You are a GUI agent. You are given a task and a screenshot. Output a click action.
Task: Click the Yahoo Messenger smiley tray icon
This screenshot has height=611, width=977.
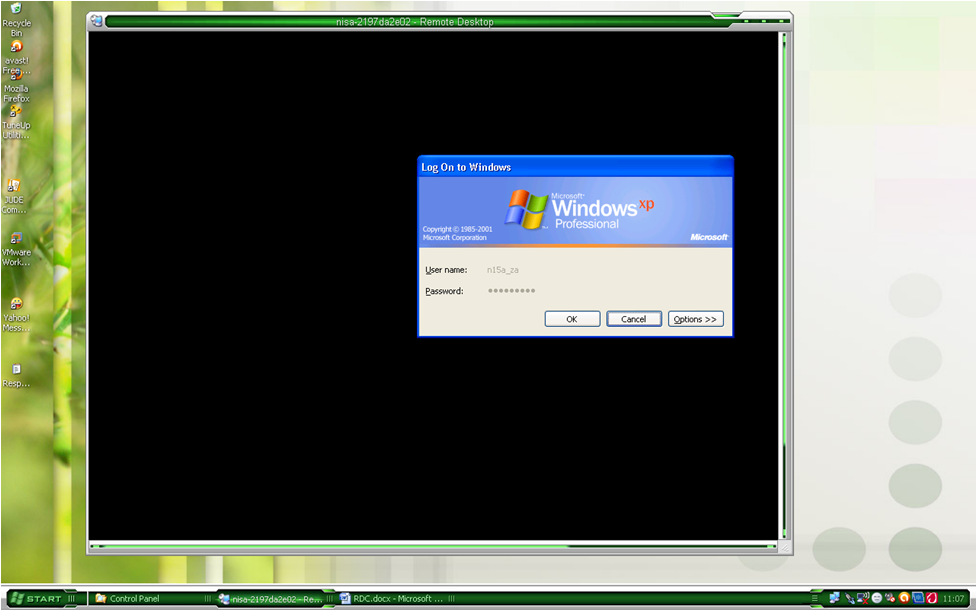pyautogui.click(x=877, y=599)
